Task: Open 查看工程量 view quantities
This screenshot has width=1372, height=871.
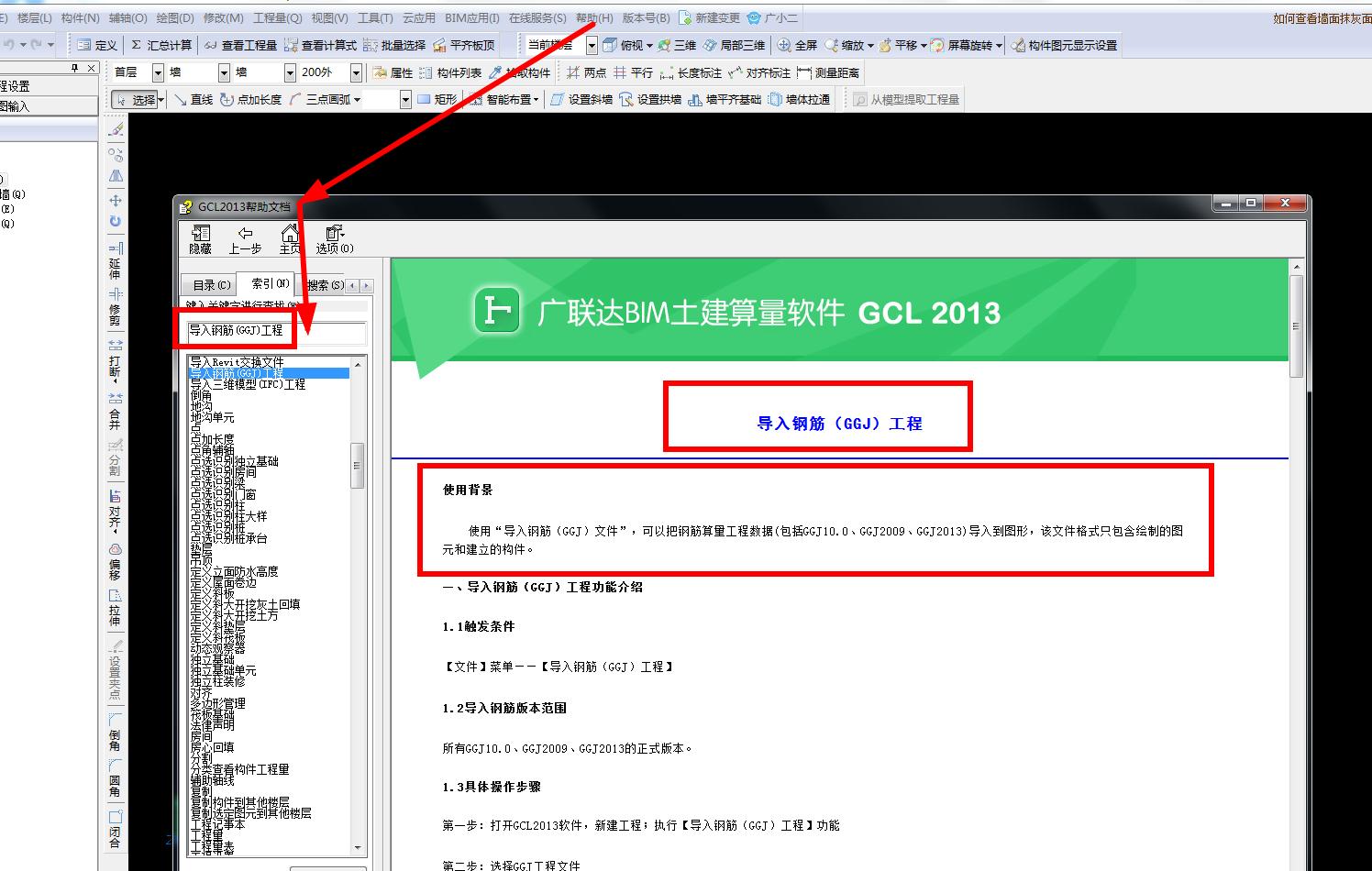Action: click(240, 45)
